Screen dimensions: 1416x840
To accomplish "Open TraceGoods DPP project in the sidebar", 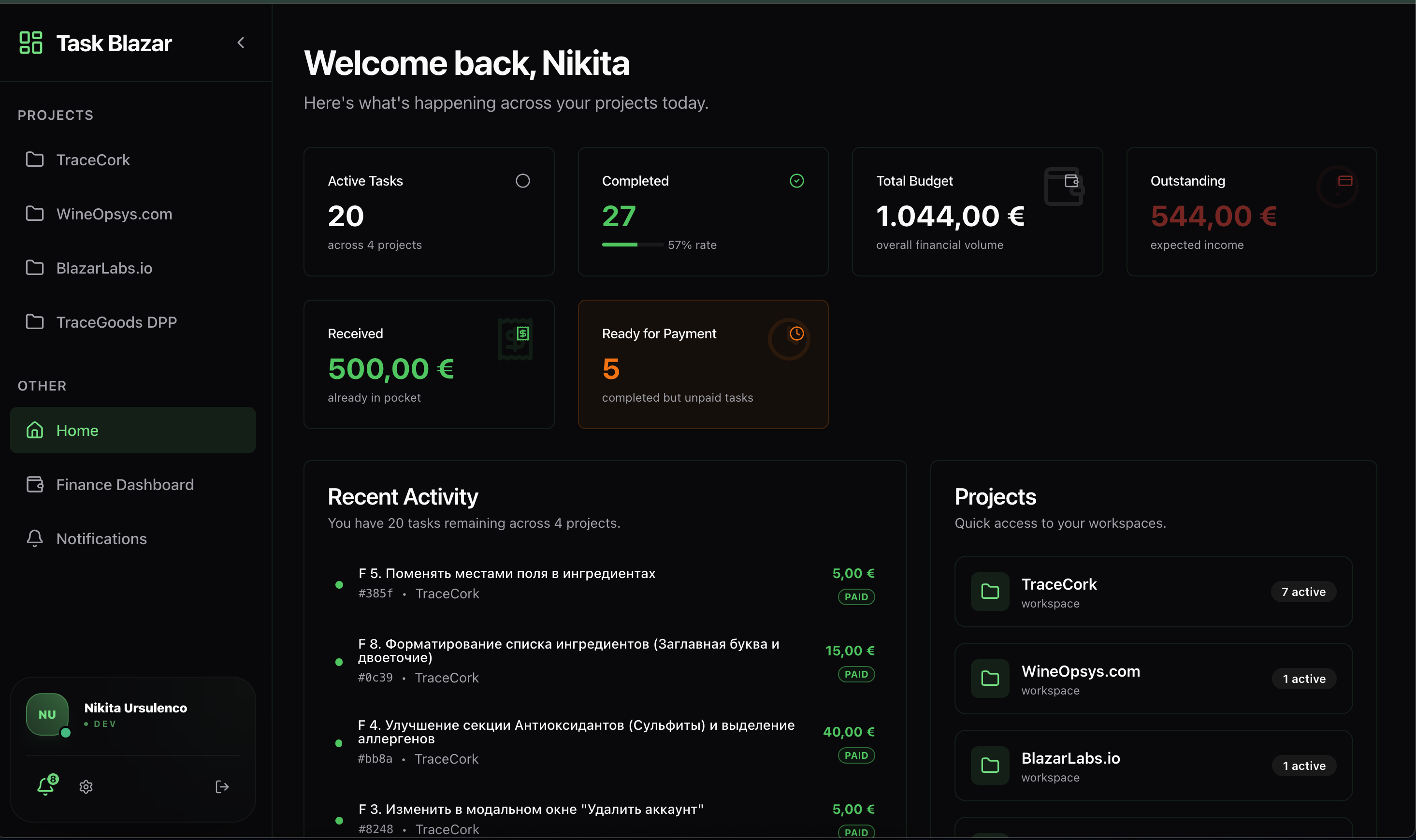I will (x=133, y=322).
